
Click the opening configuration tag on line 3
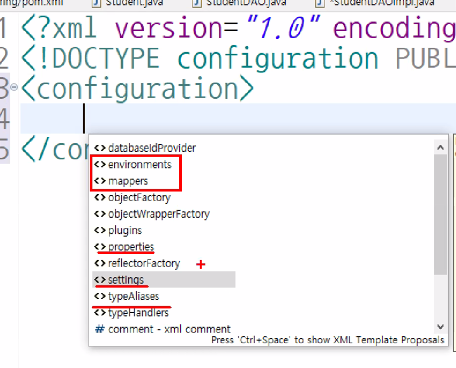(x=137, y=88)
